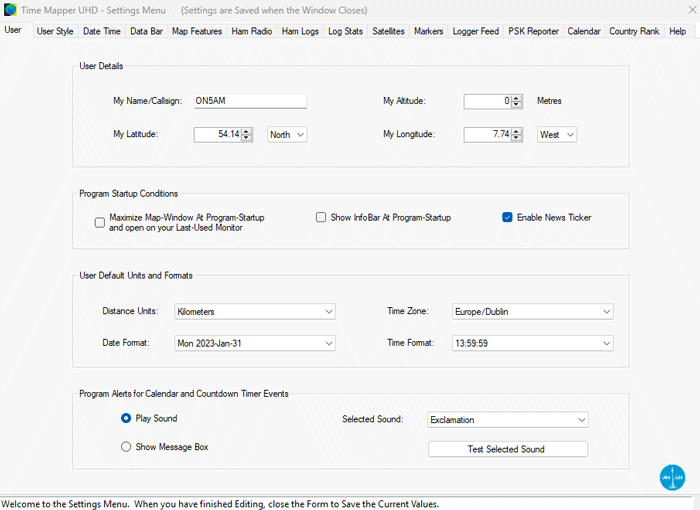The width and height of the screenshot is (700, 510).
Task: Enable Maximize Map-Window At Program-Startup checkbox
Action: click(100, 222)
